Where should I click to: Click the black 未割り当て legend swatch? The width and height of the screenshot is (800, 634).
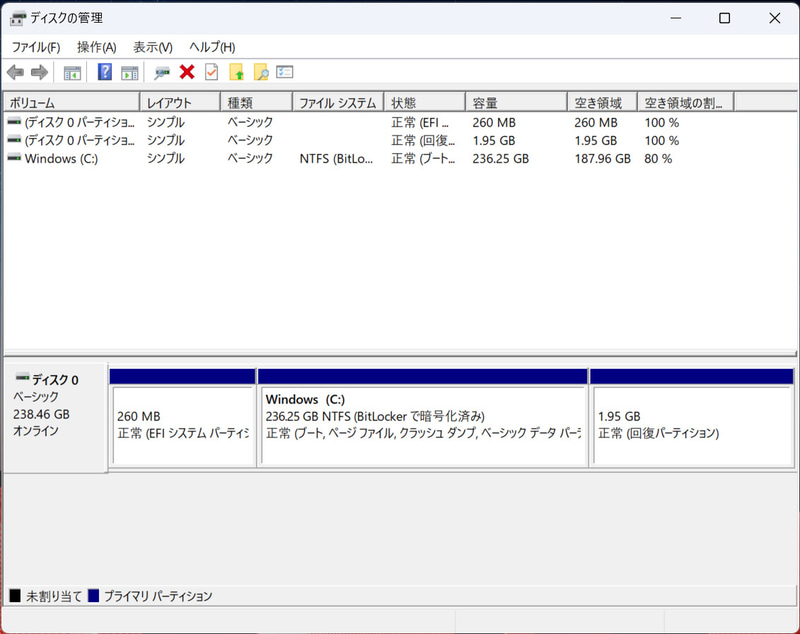pyautogui.click(x=15, y=595)
